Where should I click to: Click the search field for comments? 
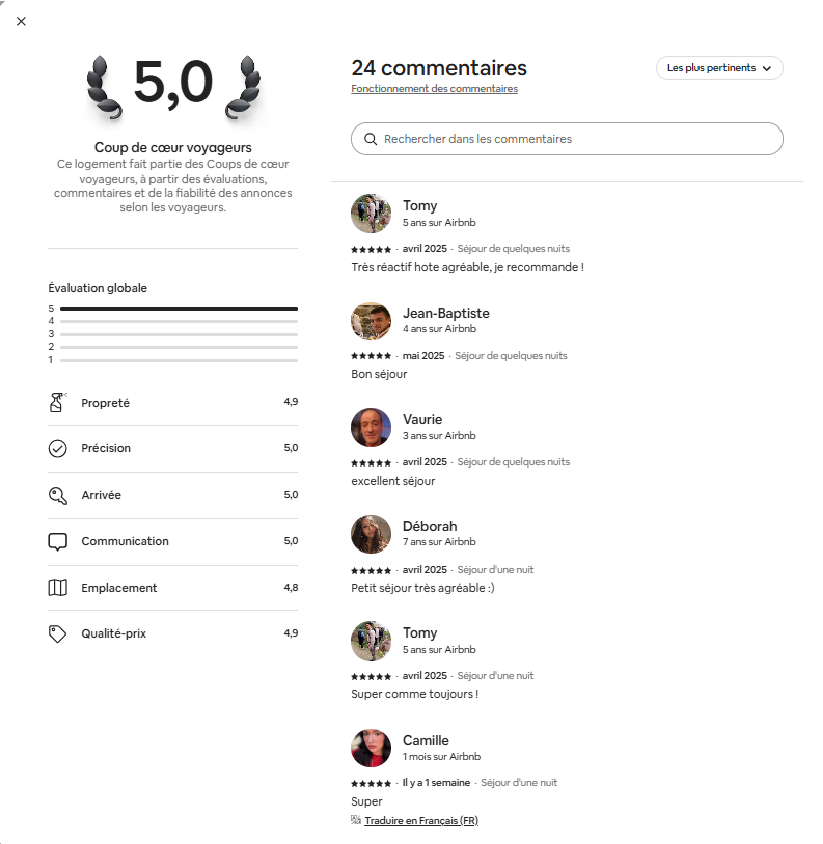tap(567, 139)
